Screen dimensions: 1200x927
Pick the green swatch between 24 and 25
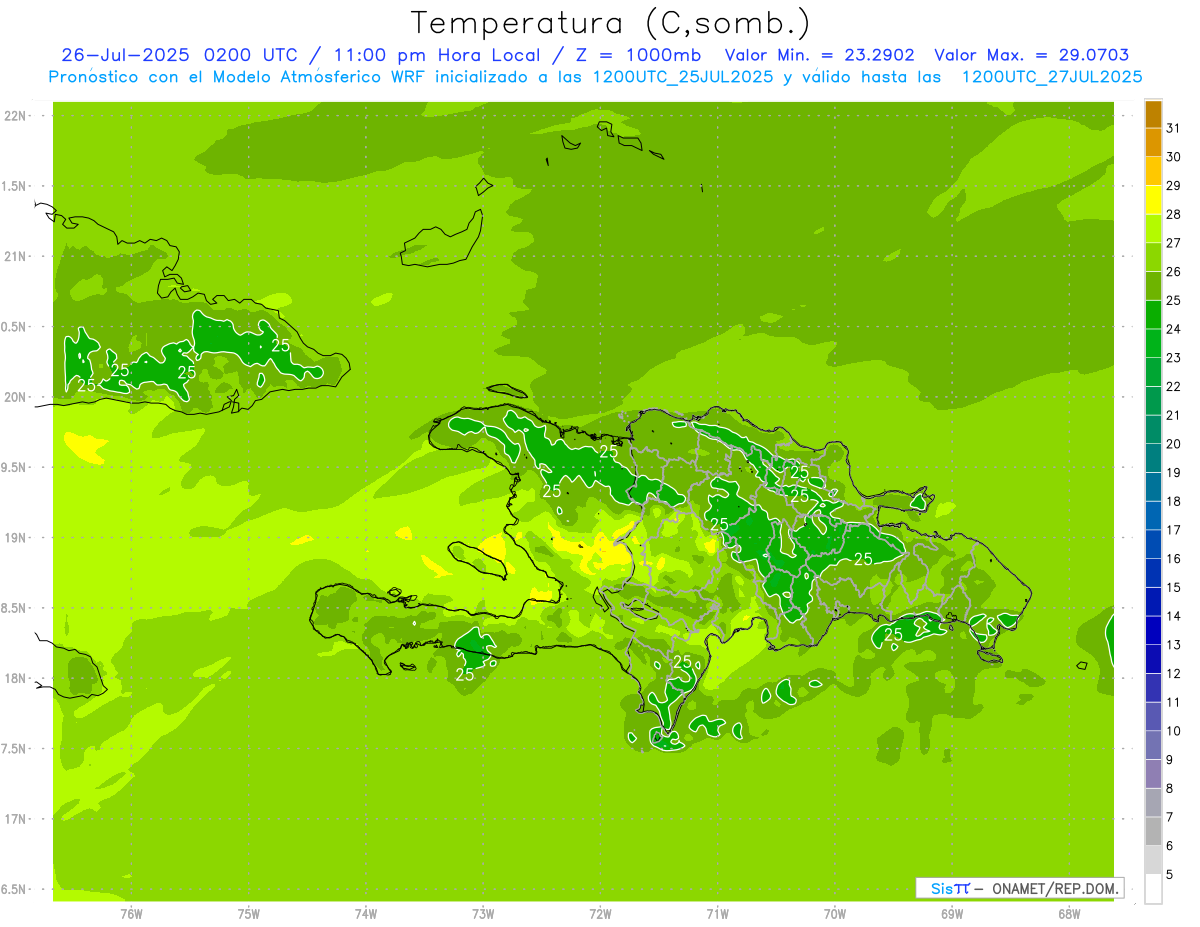pos(1153,315)
